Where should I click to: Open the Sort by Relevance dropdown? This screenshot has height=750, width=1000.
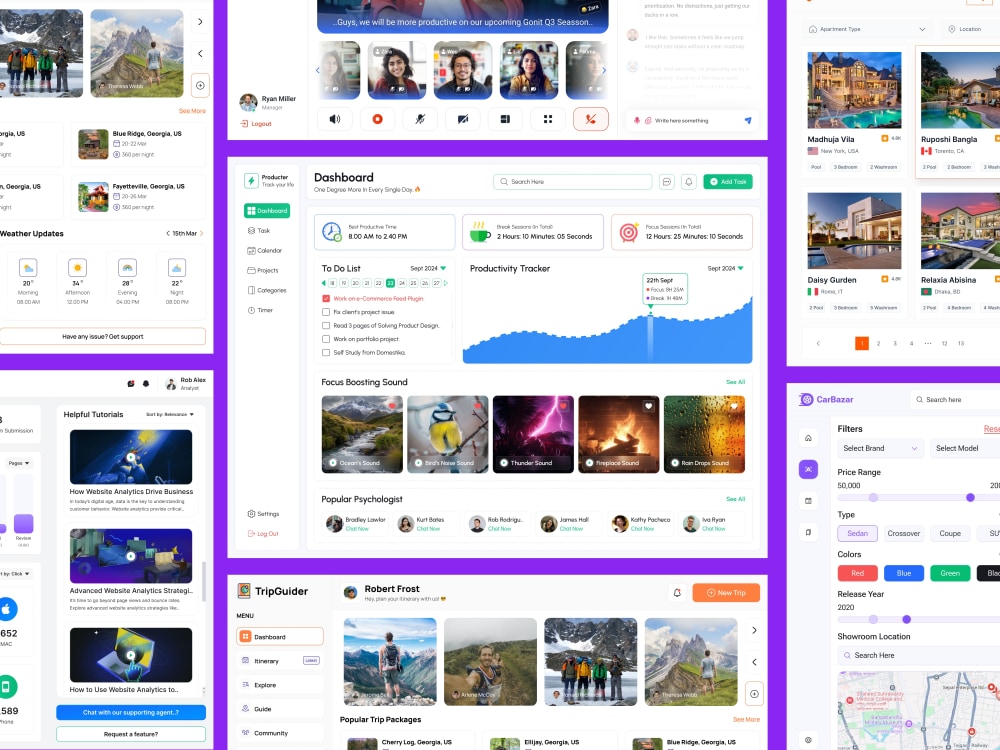(x=170, y=415)
